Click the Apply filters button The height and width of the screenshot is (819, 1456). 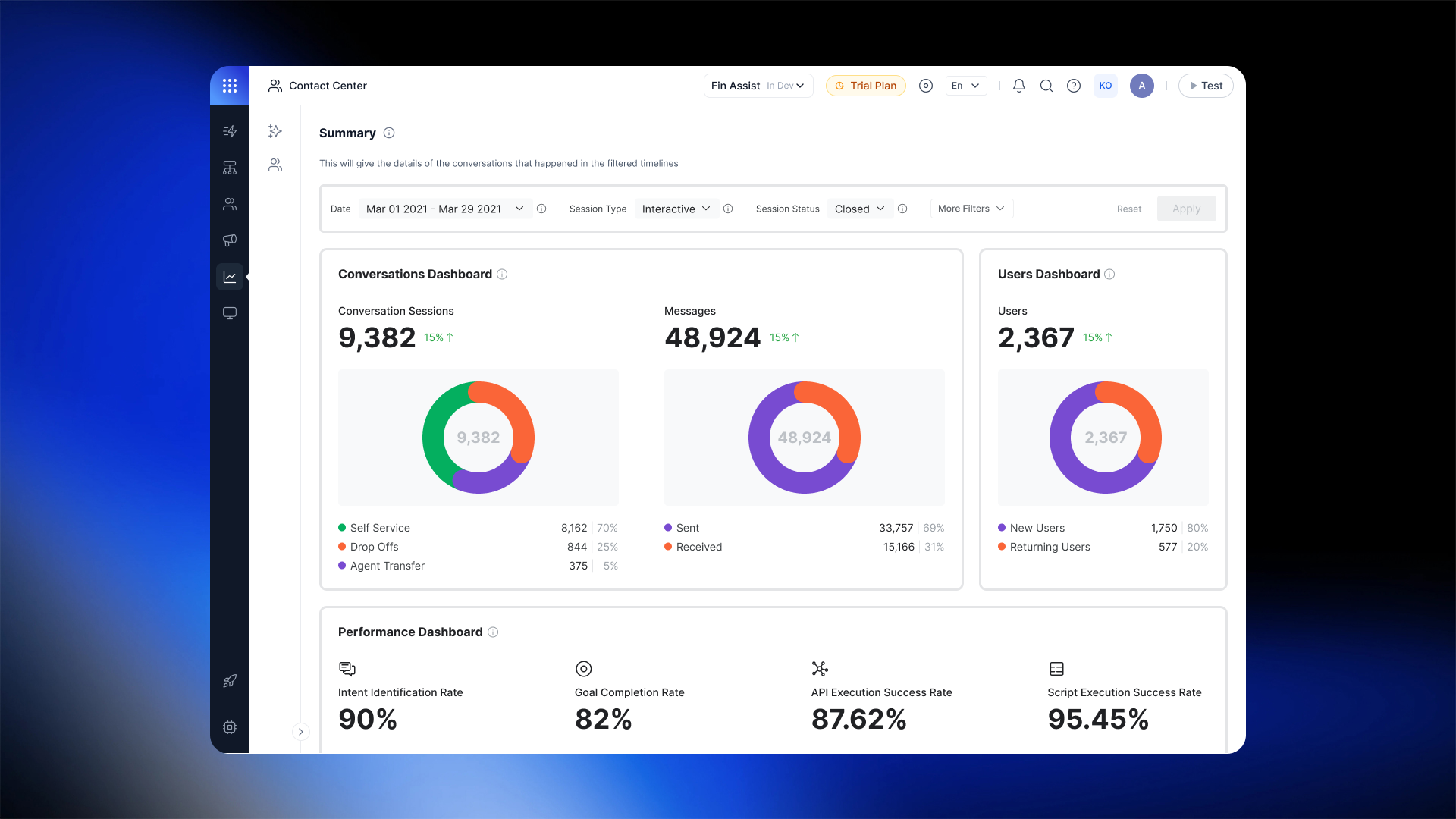click(x=1186, y=209)
